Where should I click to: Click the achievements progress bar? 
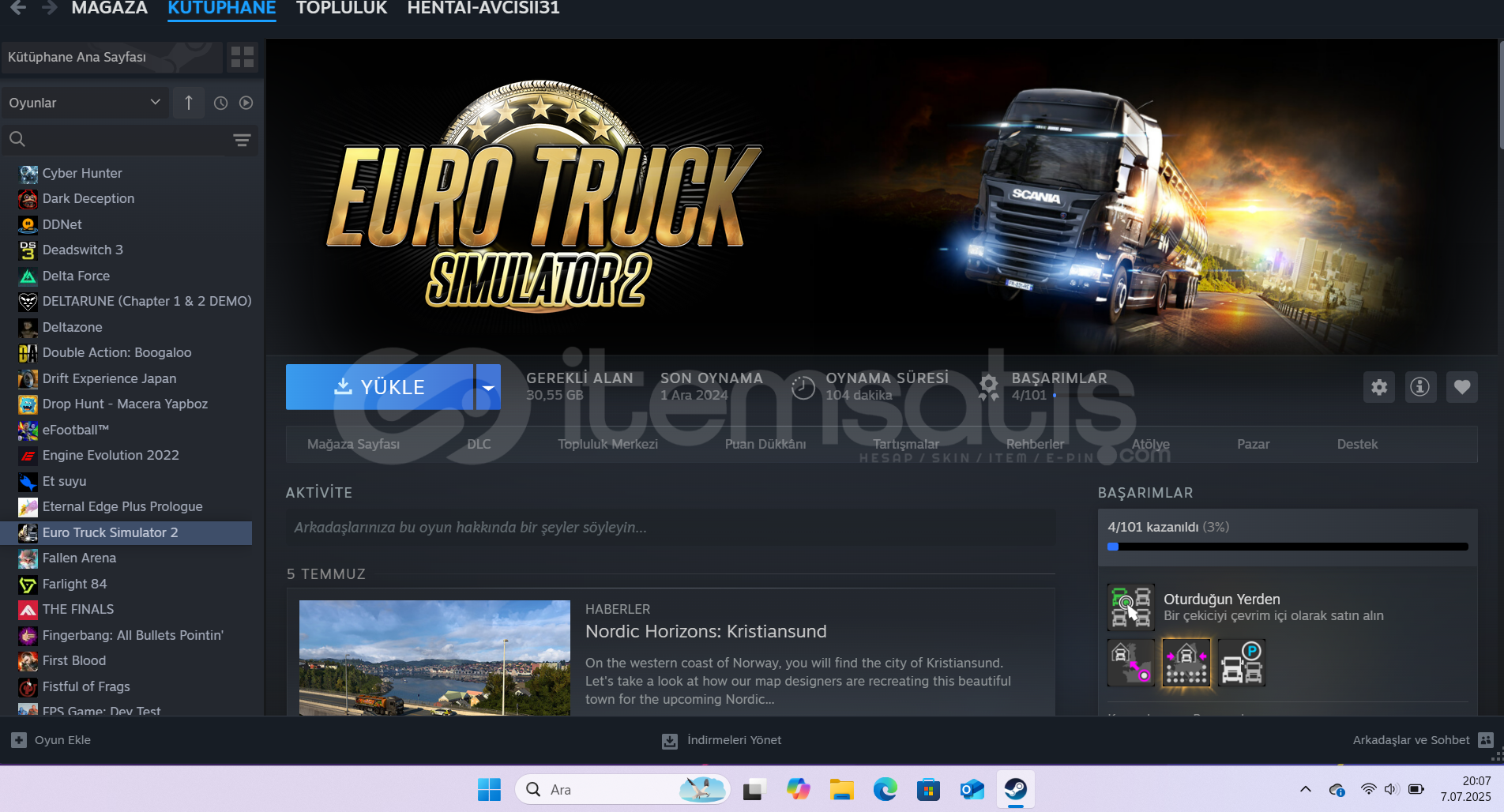(1288, 547)
